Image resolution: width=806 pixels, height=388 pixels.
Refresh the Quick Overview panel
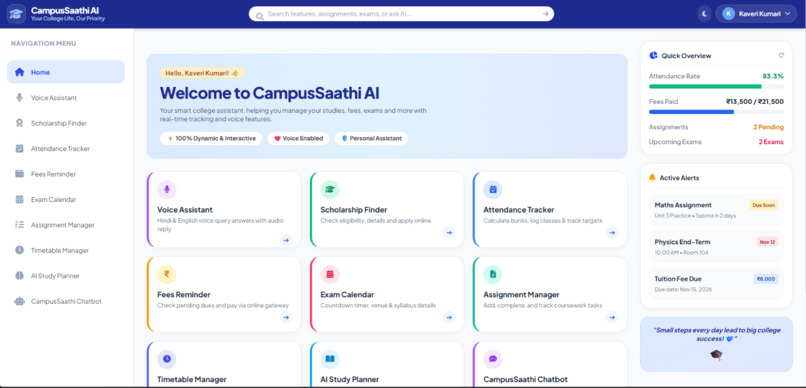point(781,56)
